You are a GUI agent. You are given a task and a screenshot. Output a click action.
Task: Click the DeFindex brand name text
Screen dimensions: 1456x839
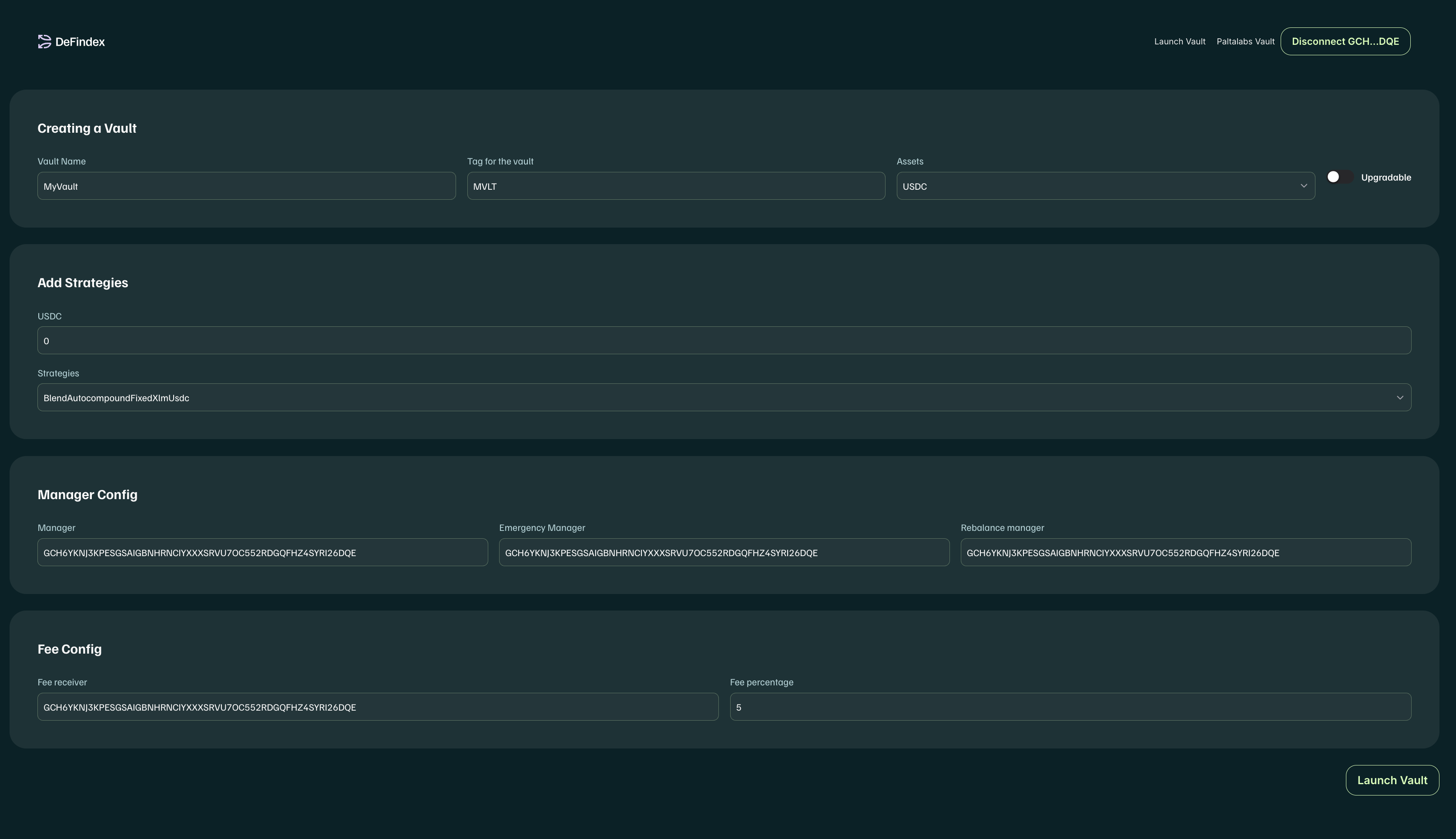(80, 42)
